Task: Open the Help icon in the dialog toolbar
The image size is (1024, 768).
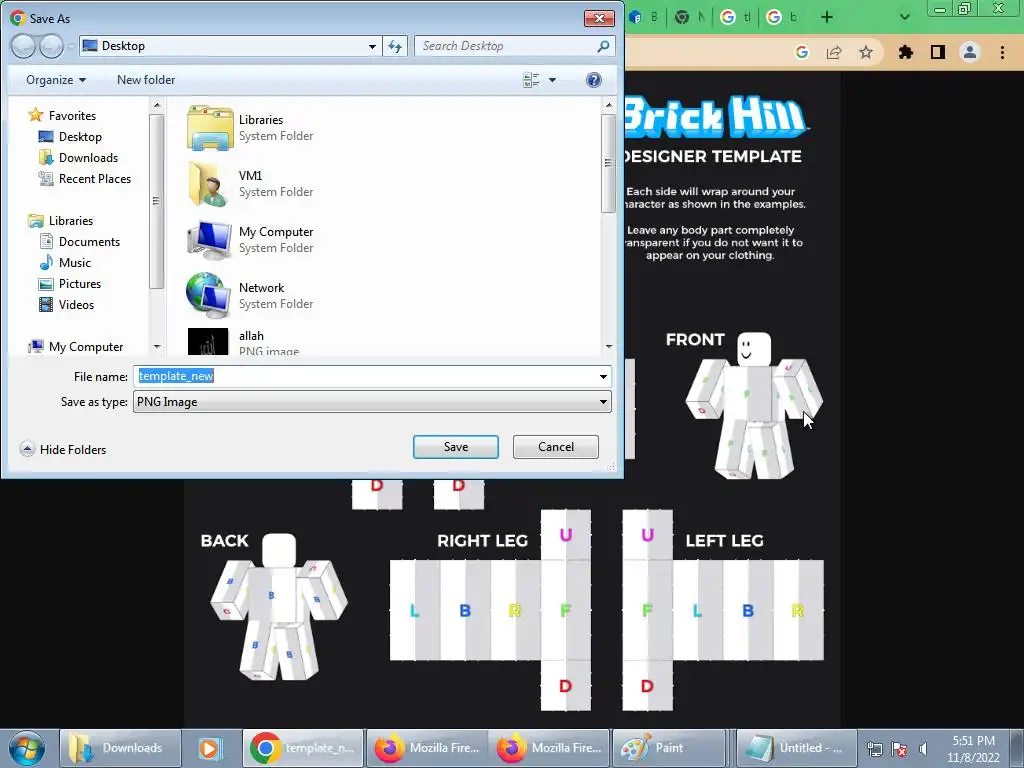Action: (594, 80)
